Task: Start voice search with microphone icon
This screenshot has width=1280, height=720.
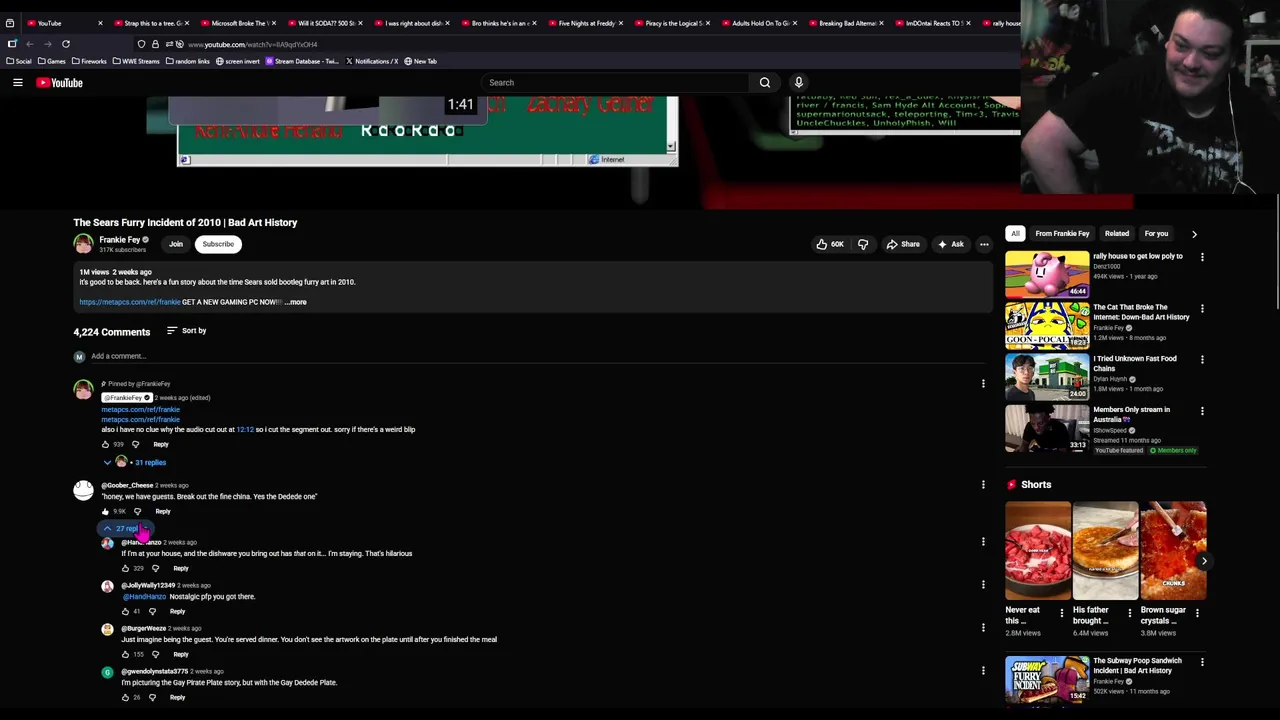Action: (x=799, y=83)
